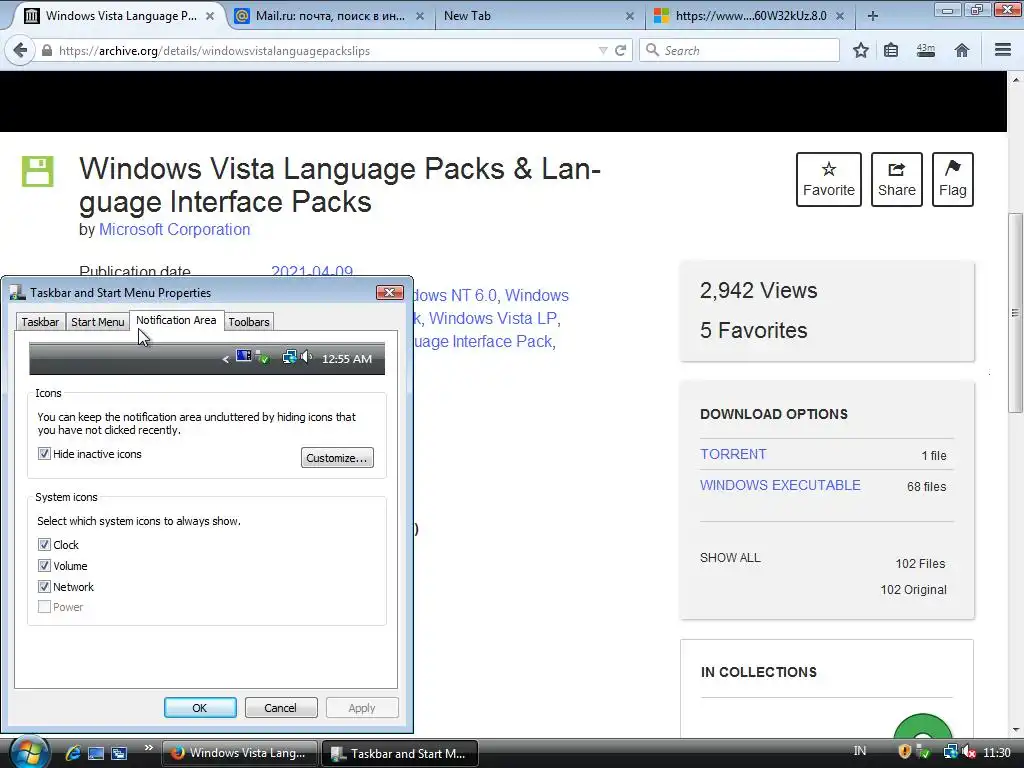Focus the browser Search field
Screen dimensions: 1024x768
(739, 50)
